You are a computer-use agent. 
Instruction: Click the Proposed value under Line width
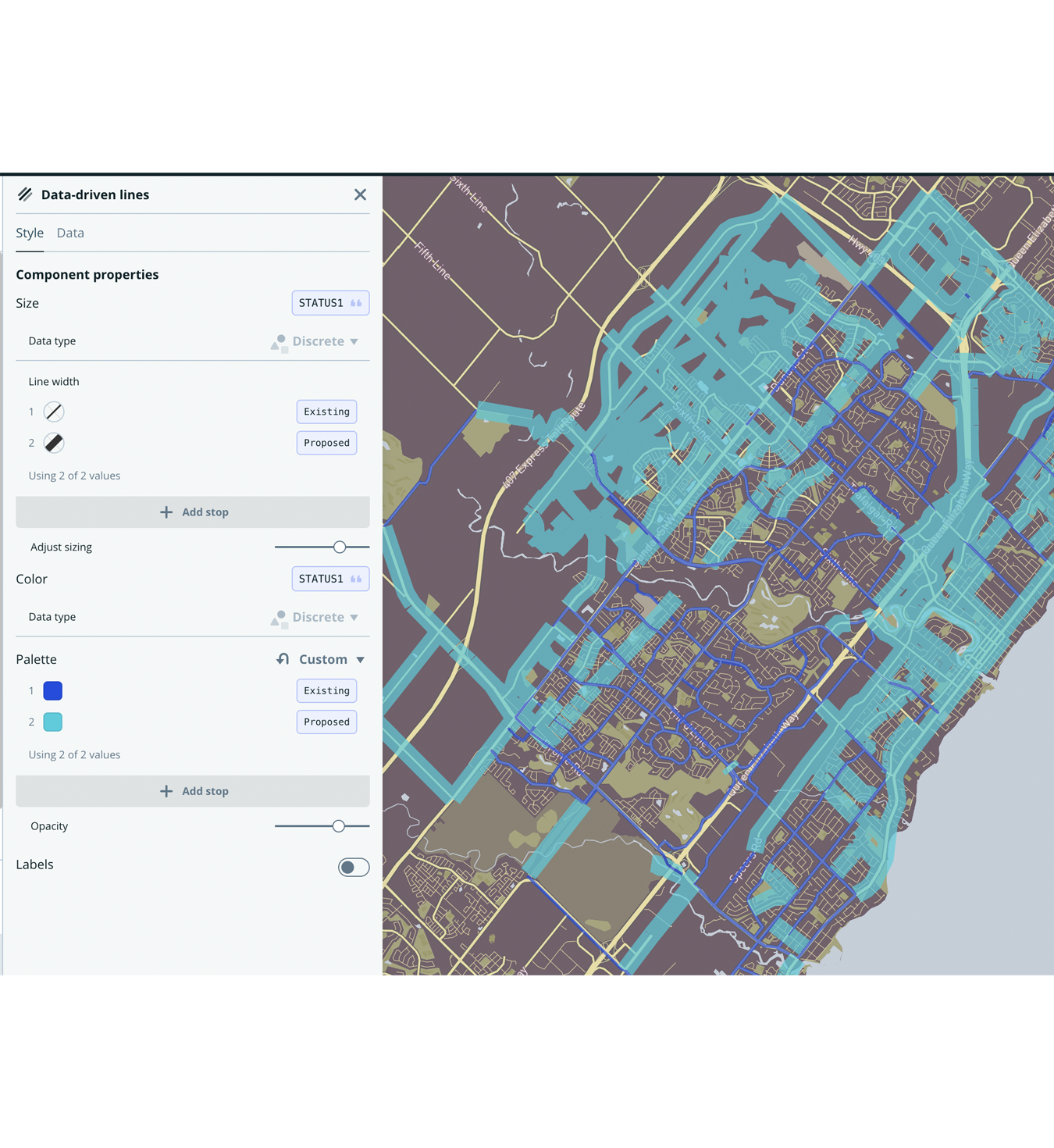pyautogui.click(x=326, y=443)
